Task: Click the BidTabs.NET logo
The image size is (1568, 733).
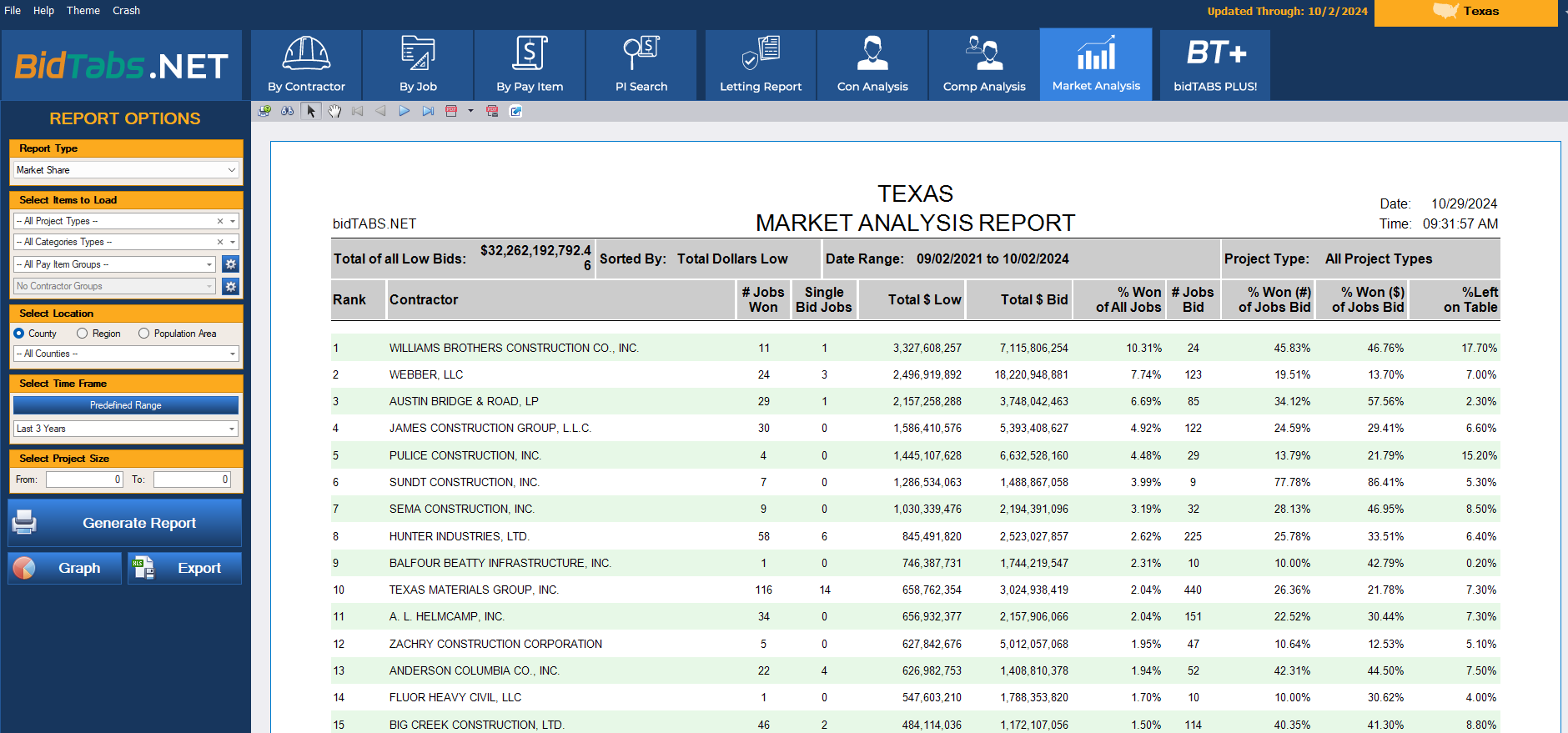Action: 122,66
